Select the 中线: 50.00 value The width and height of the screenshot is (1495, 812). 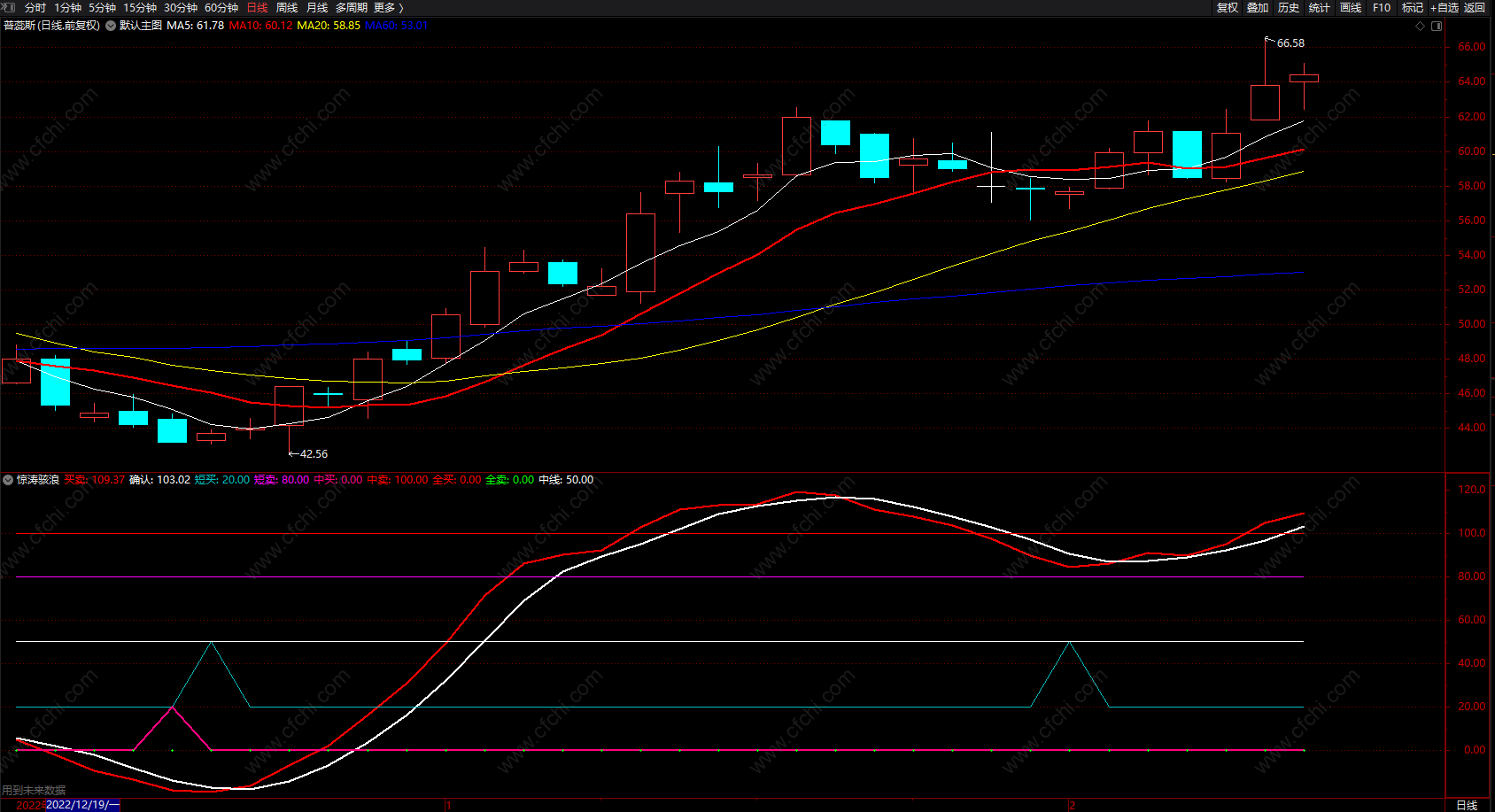[x=566, y=480]
